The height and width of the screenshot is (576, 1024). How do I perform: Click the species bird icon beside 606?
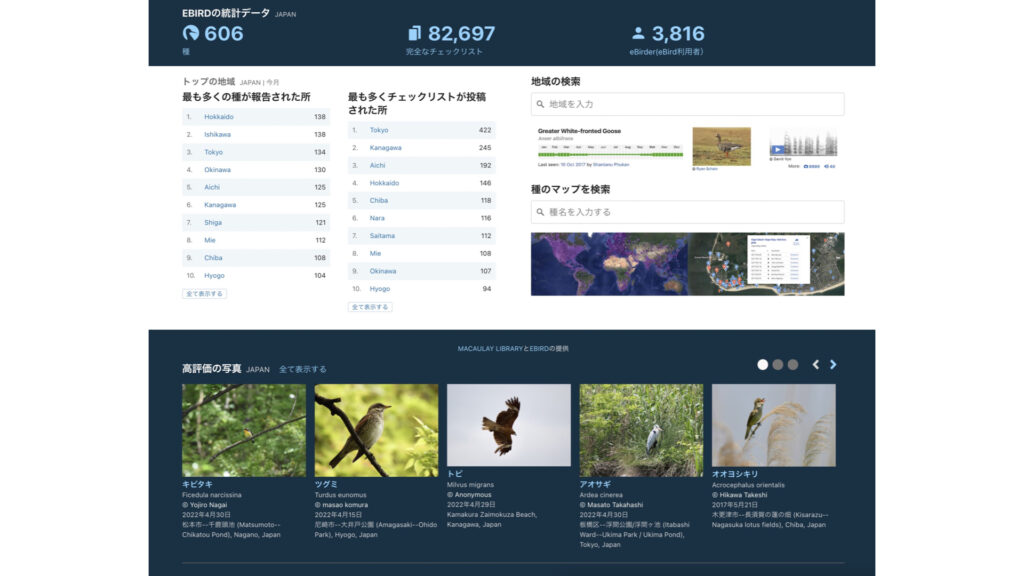point(191,33)
